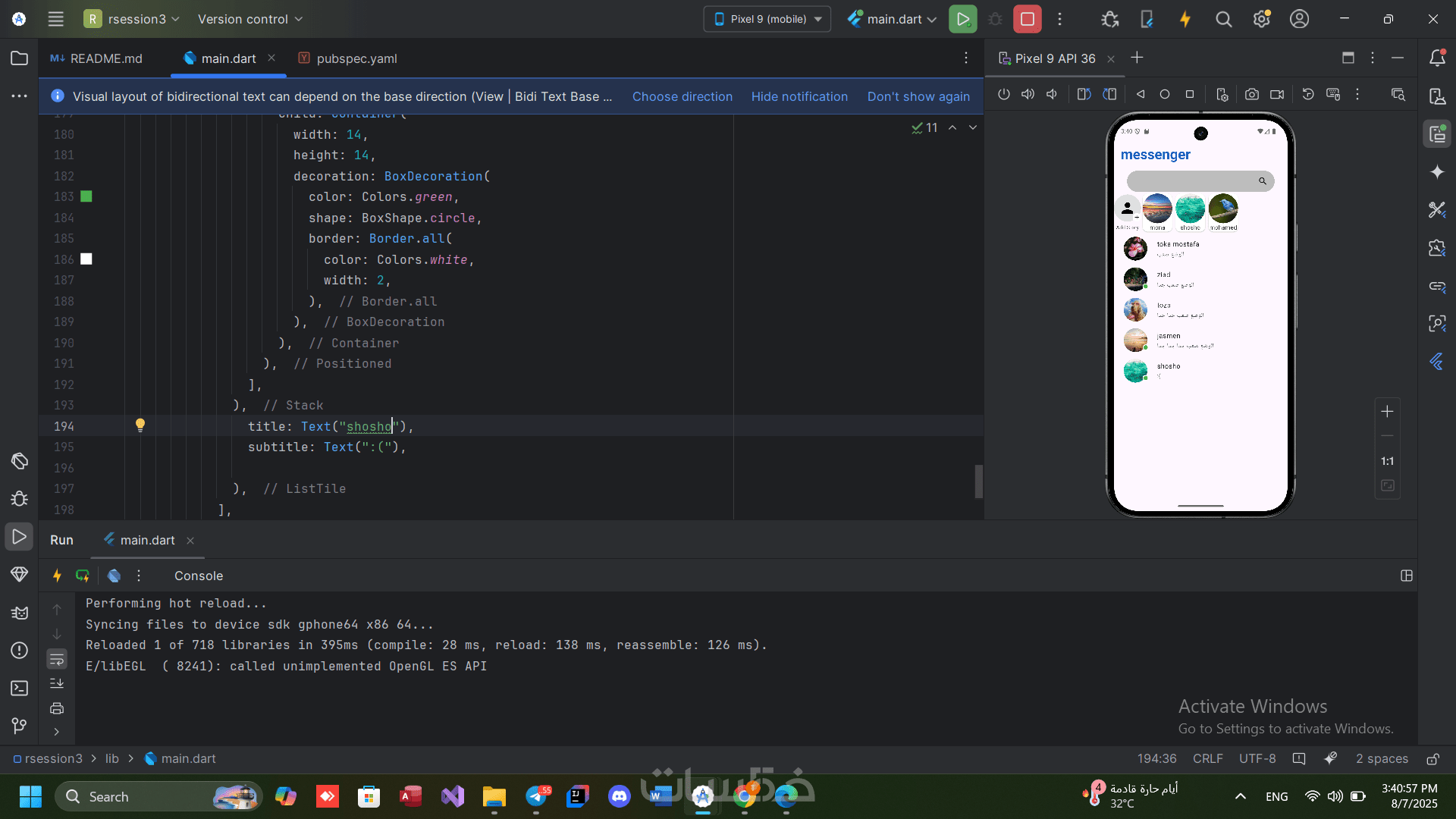The image size is (1456, 819).
Task: Toggle soft-wrap in console output
Action: [57, 659]
